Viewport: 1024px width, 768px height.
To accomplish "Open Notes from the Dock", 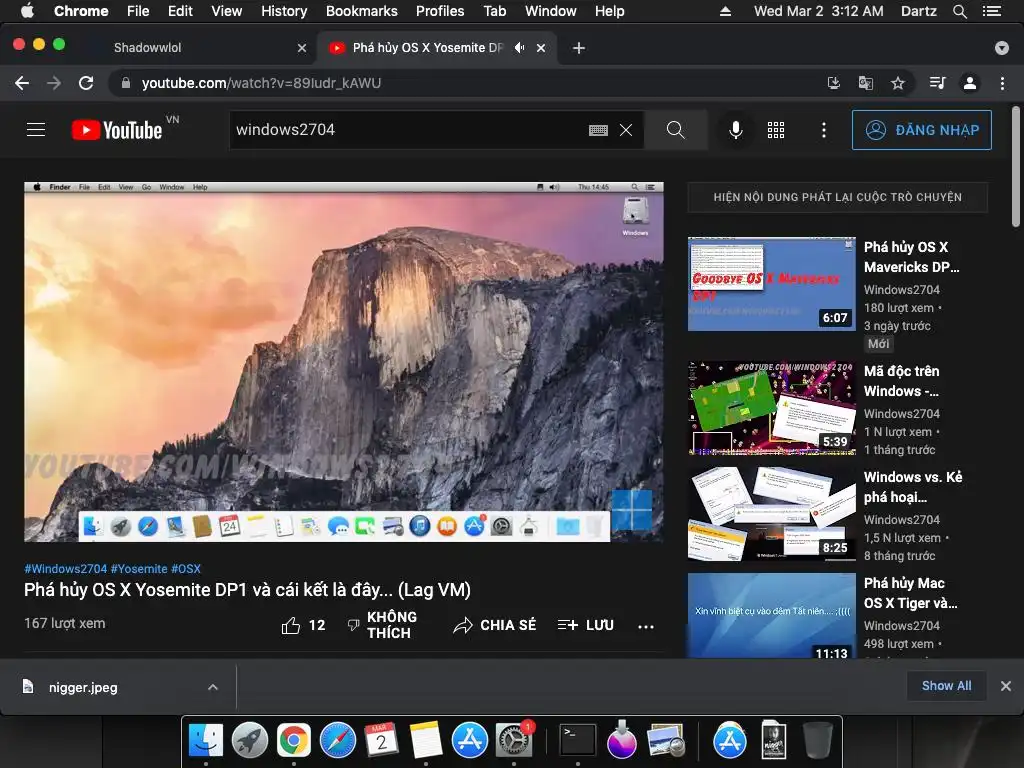I will [x=426, y=740].
